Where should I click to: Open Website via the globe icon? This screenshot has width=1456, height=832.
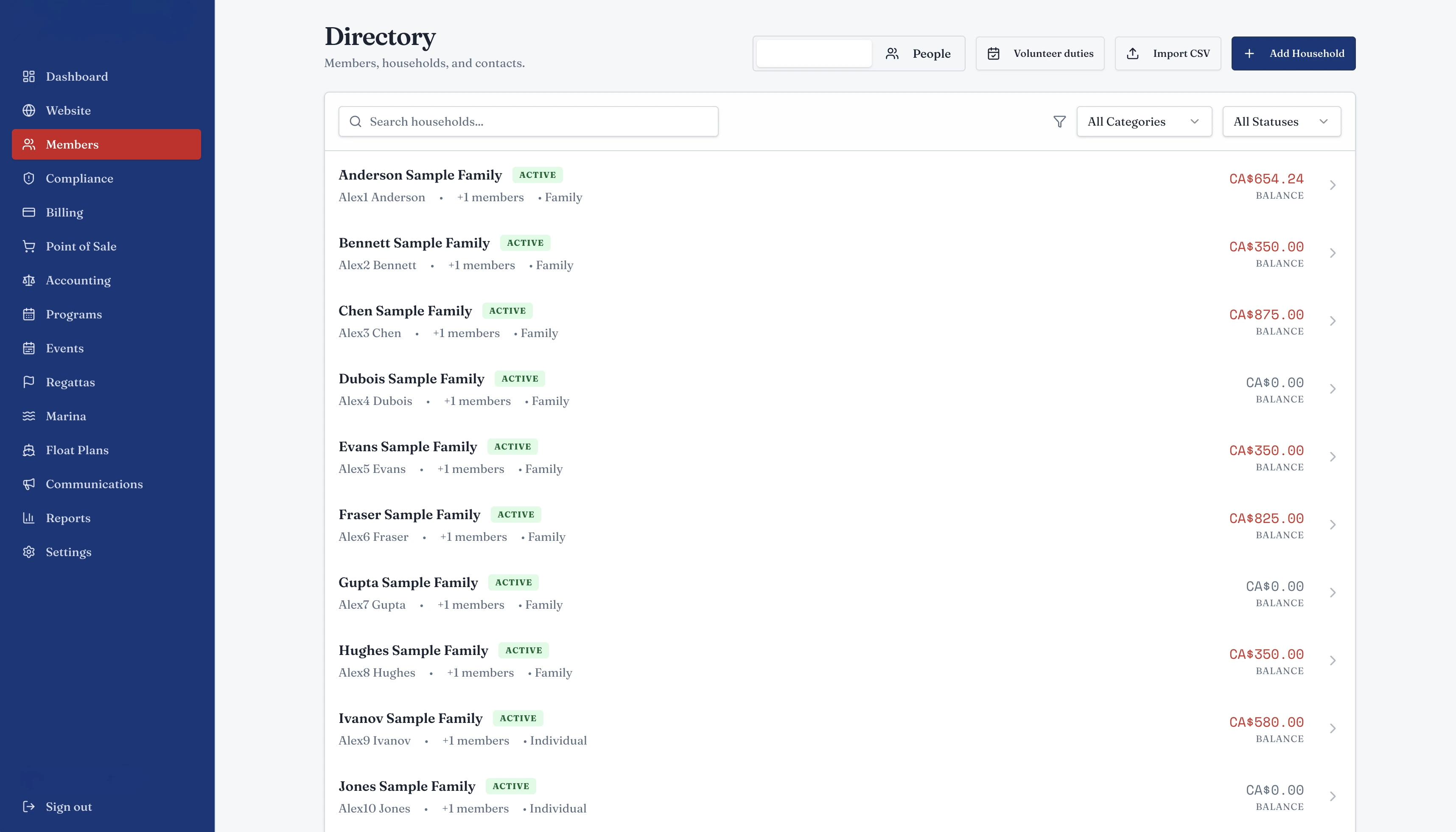point(28,110)
